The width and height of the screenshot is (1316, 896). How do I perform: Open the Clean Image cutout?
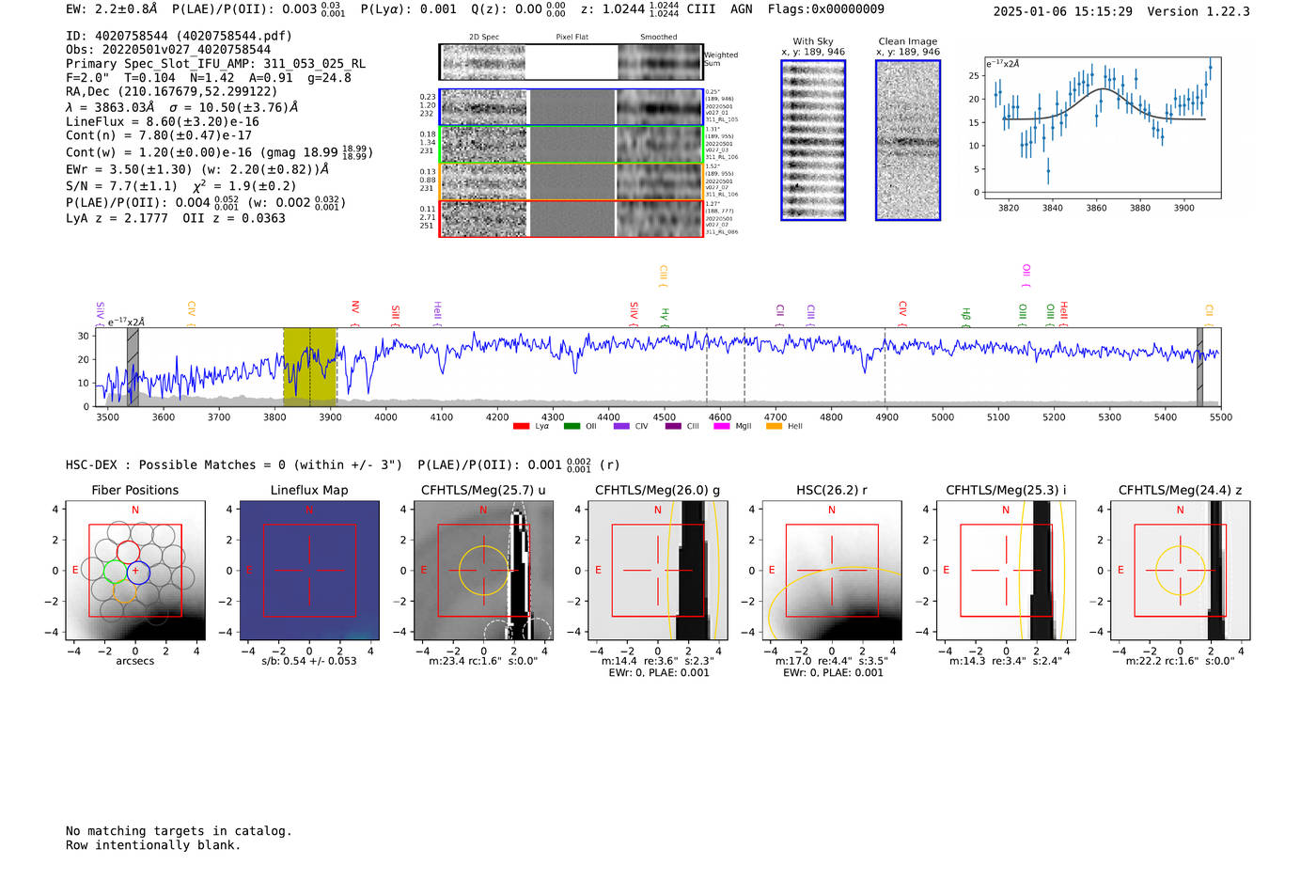pos(908,140)
